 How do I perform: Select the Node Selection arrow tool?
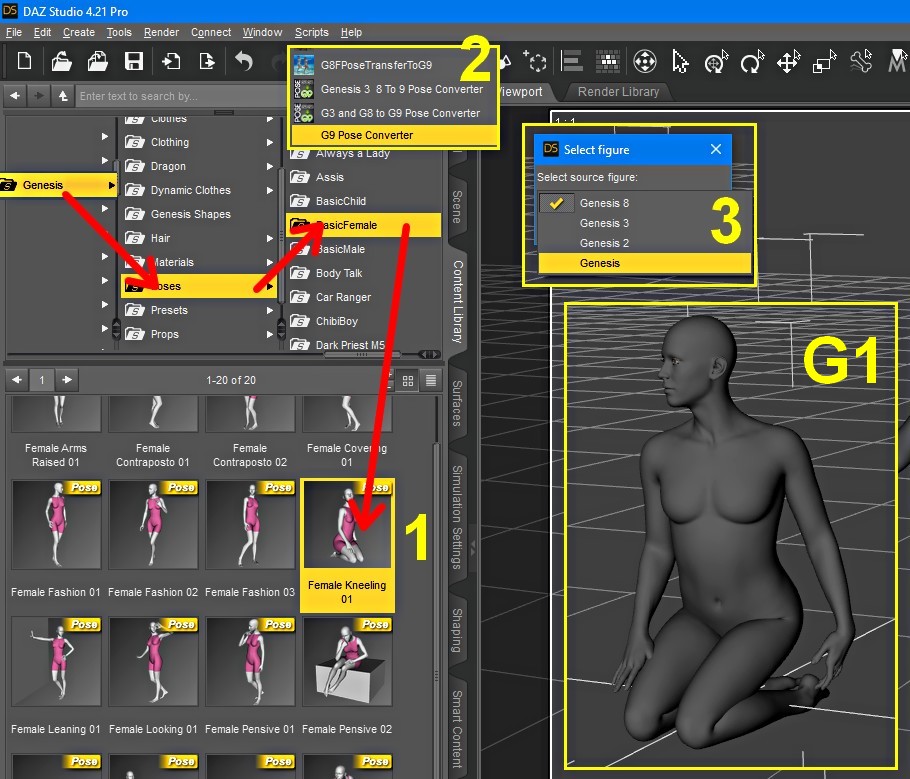click(x=680, y=61)
